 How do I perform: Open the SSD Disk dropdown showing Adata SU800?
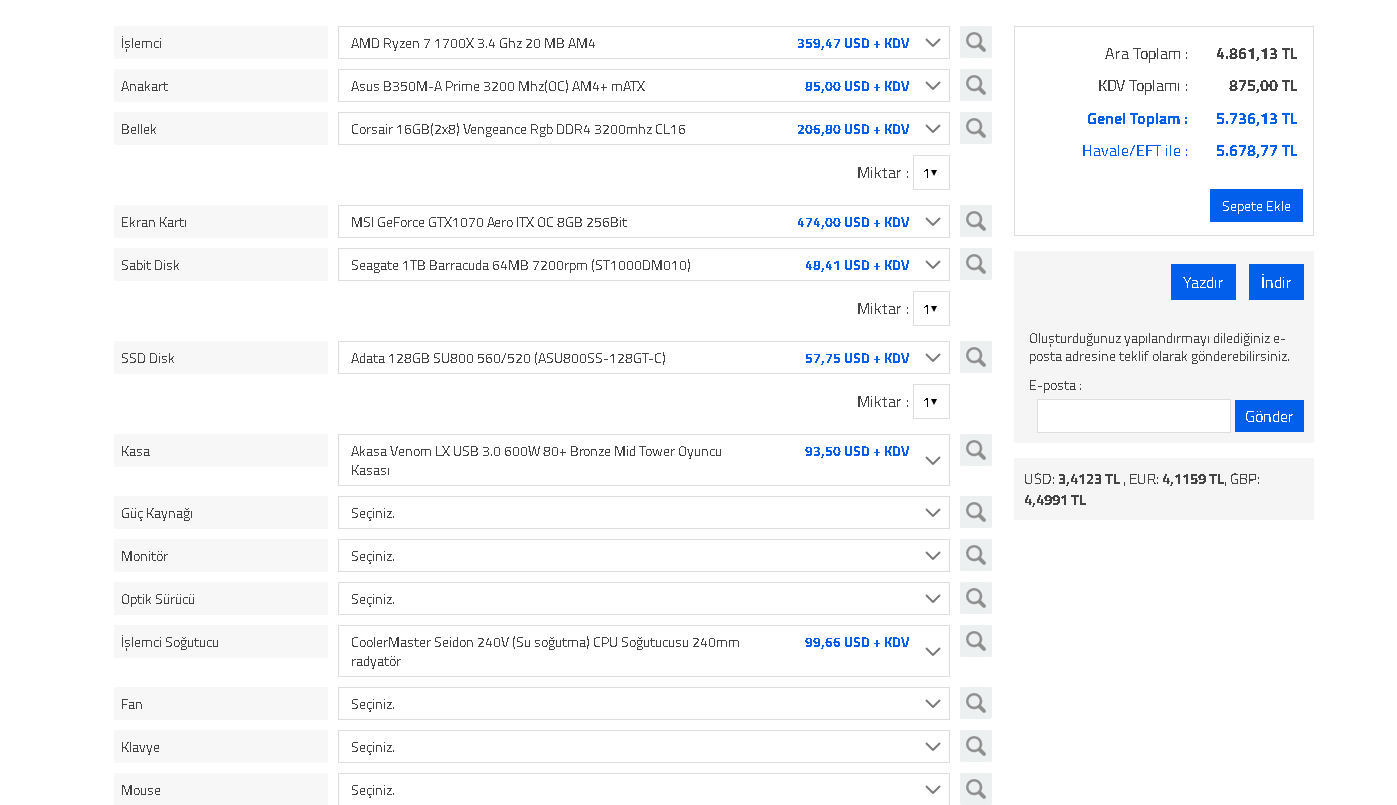[644, 358]
